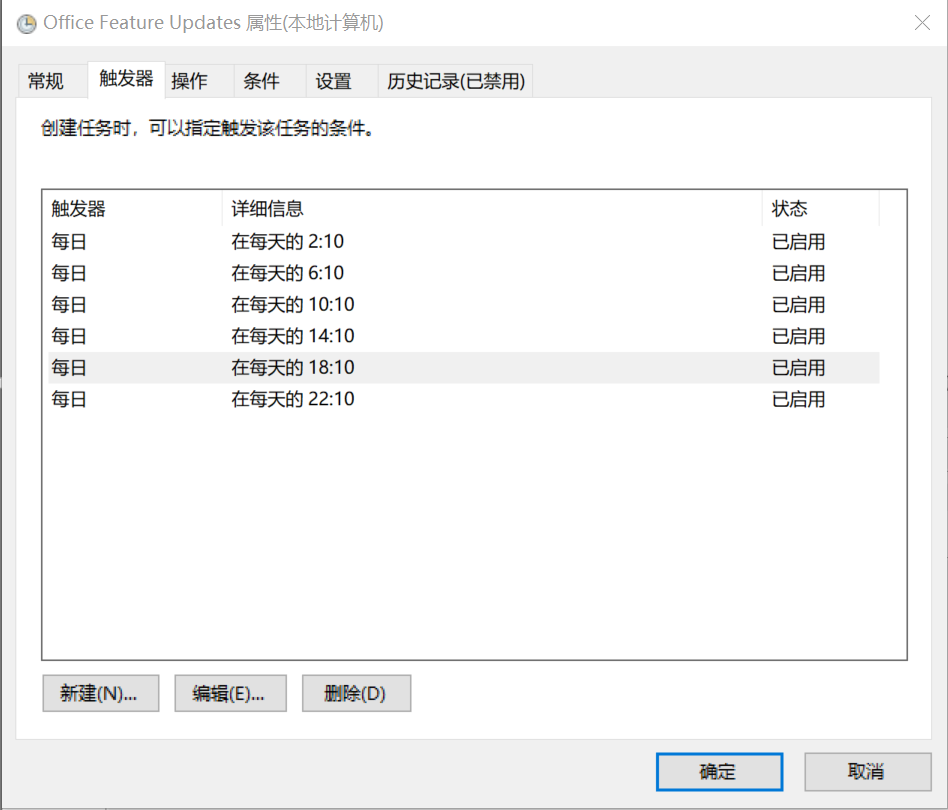Click 每日 in the 6:10 row
The image size is (948, 810).
69,273
